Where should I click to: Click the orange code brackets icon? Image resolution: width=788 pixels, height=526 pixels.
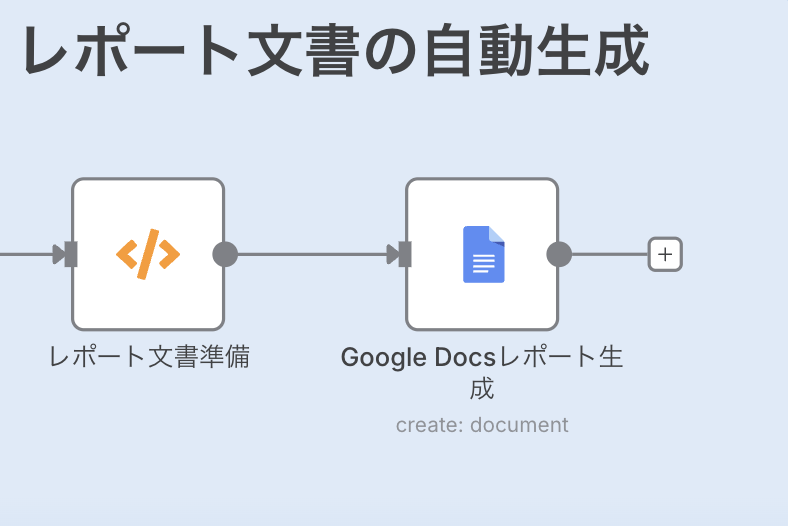coord(148,254)
